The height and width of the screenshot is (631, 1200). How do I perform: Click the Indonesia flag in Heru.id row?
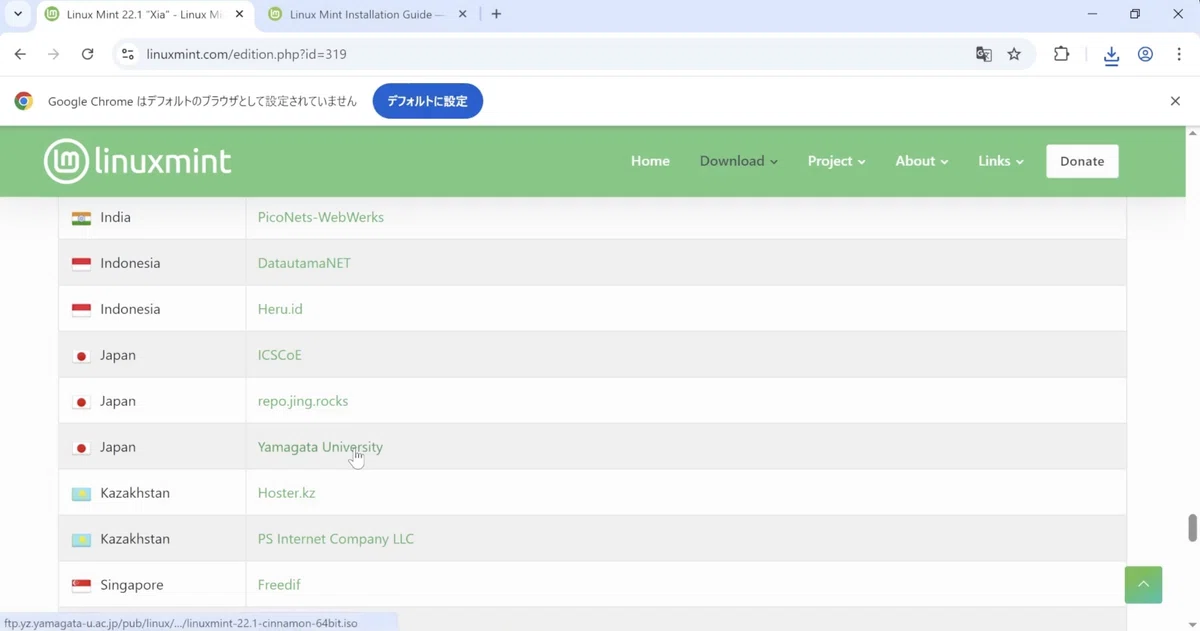tap(81, 310)
